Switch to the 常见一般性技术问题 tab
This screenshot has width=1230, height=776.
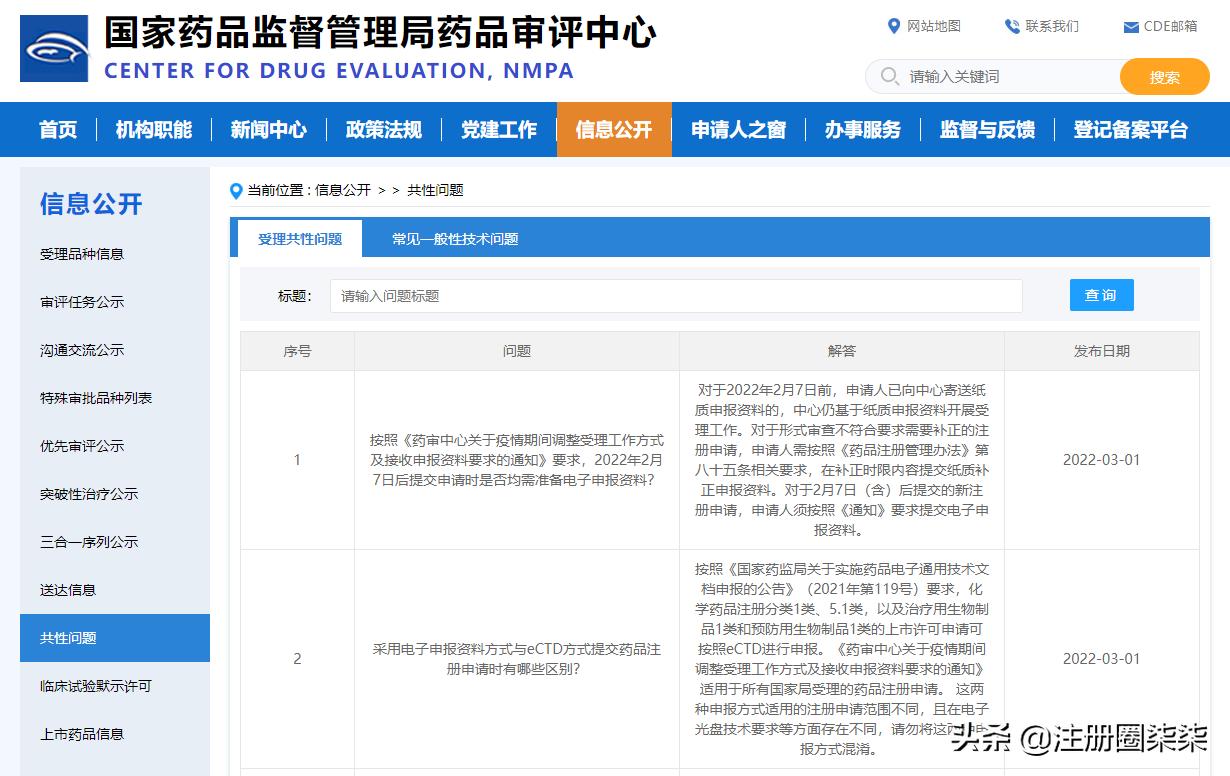coord(455,239)
